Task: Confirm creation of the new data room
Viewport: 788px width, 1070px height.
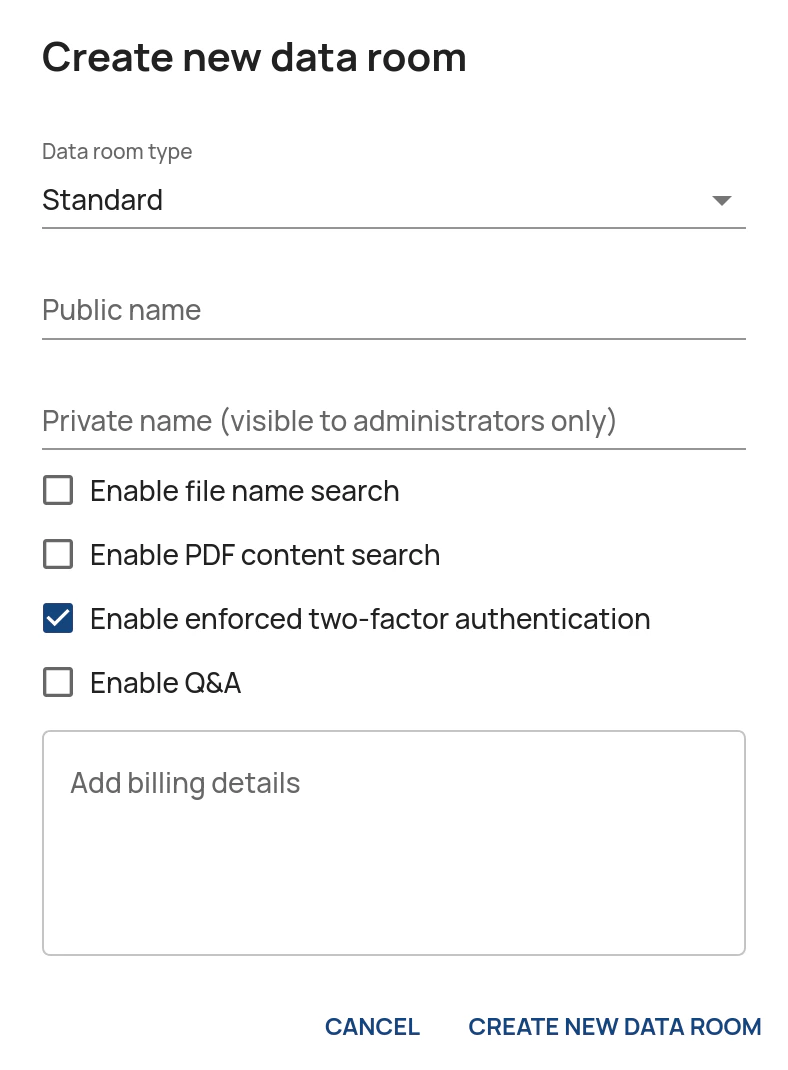Action: 615,1026
